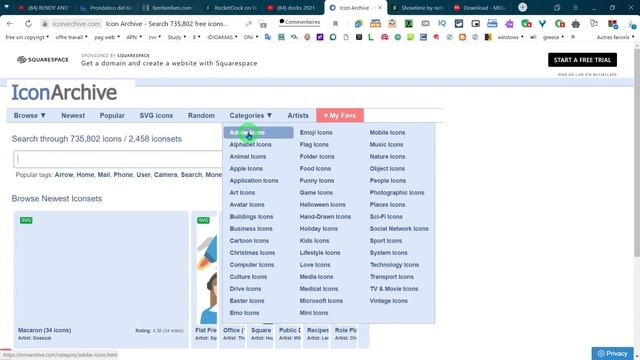Open the IQ extension icon
Viewport: 640px width, 360px height.
(x=442, y=24)
